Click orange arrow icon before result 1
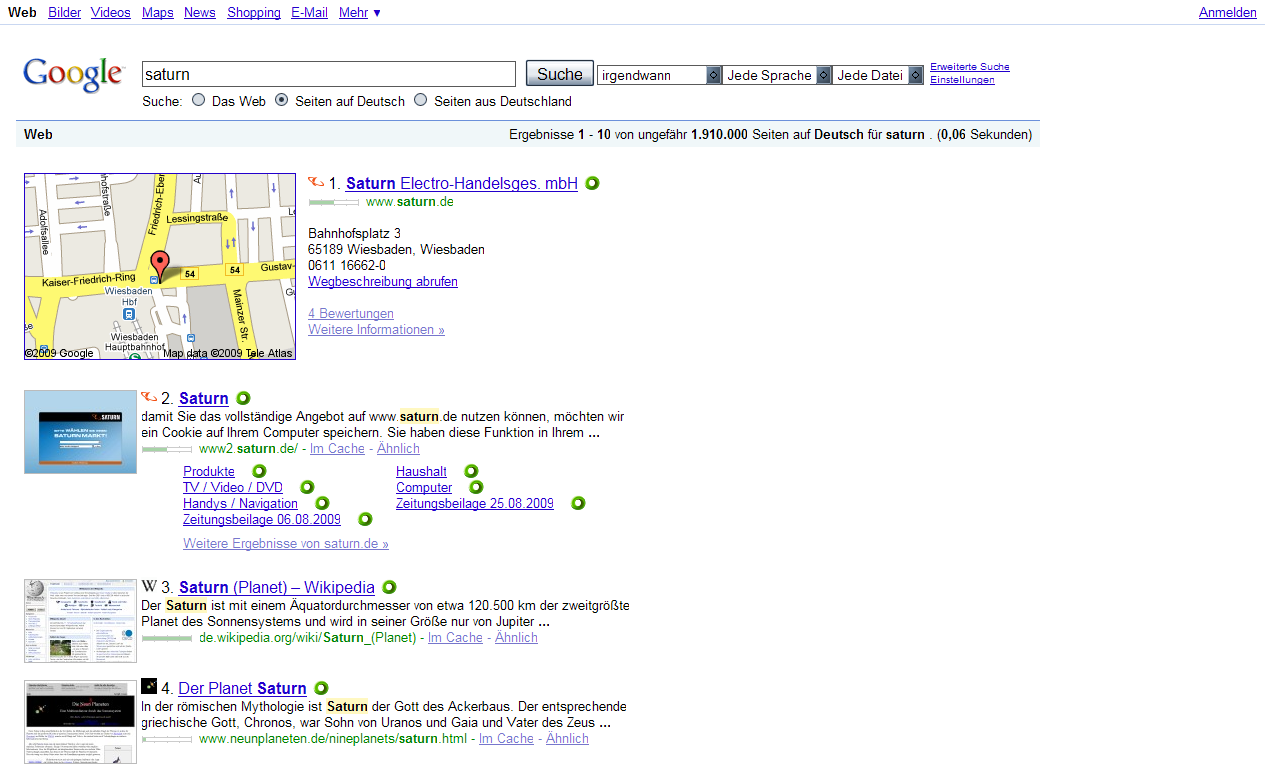1265x765 pixels. (316, 183)
